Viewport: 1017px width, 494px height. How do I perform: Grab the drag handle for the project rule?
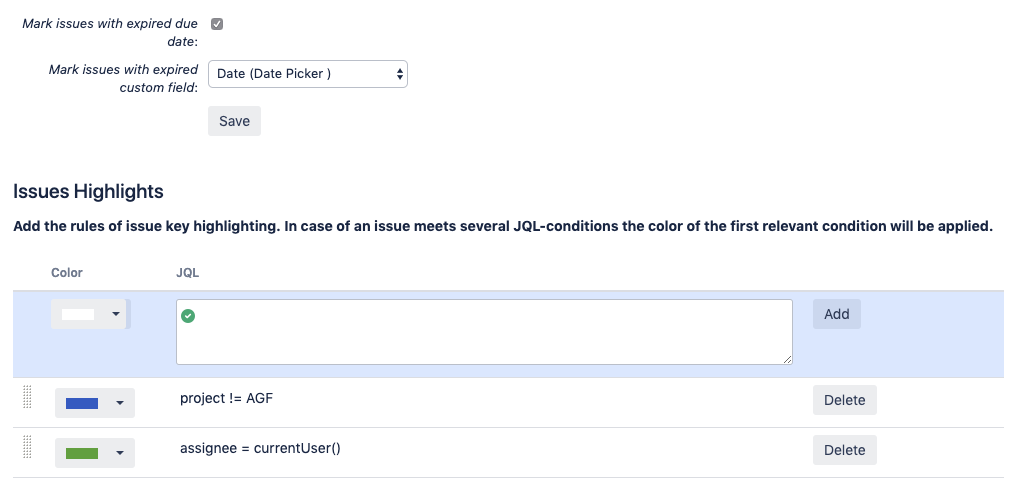point(27,398)
